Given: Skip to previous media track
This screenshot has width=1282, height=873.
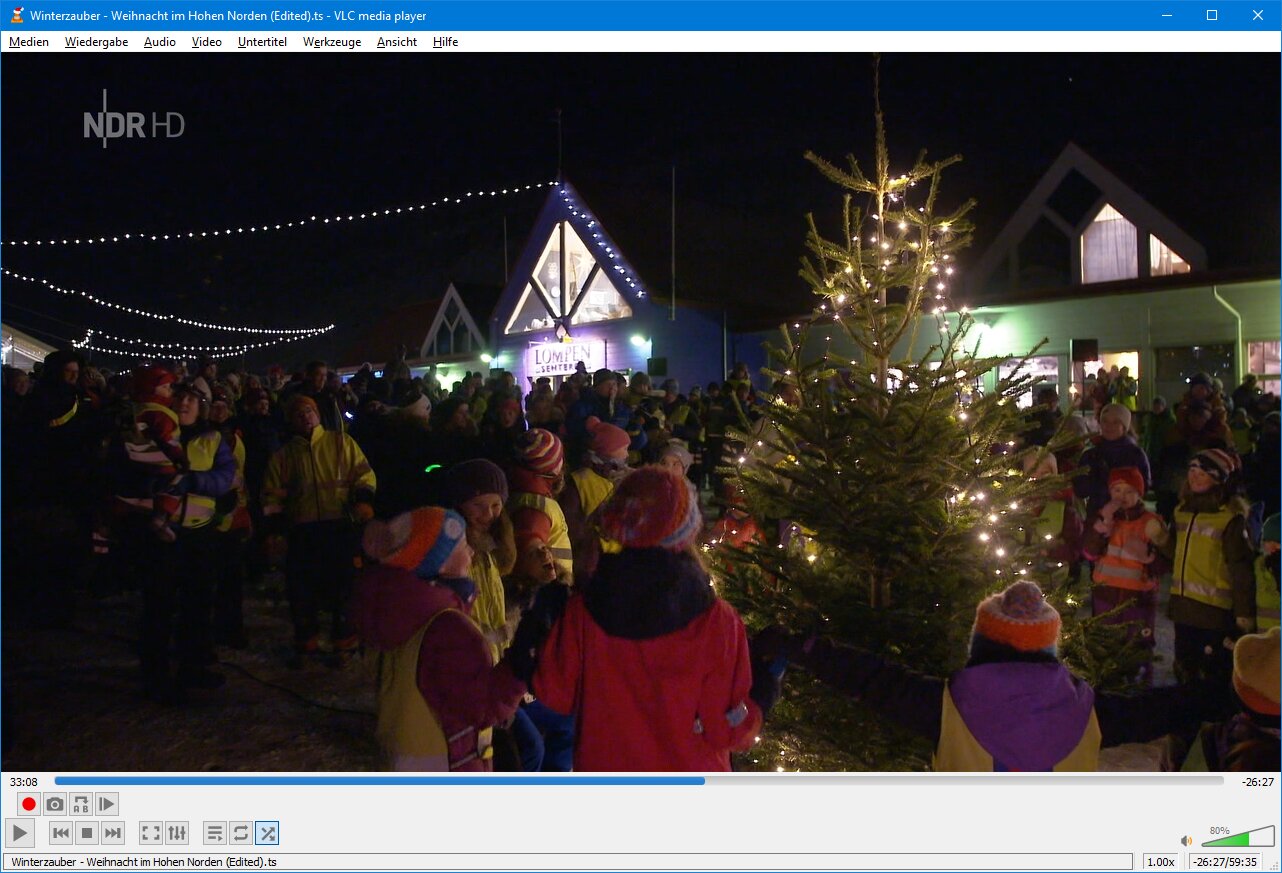Looking at the screenshot, I should click(x=61, y=833).
